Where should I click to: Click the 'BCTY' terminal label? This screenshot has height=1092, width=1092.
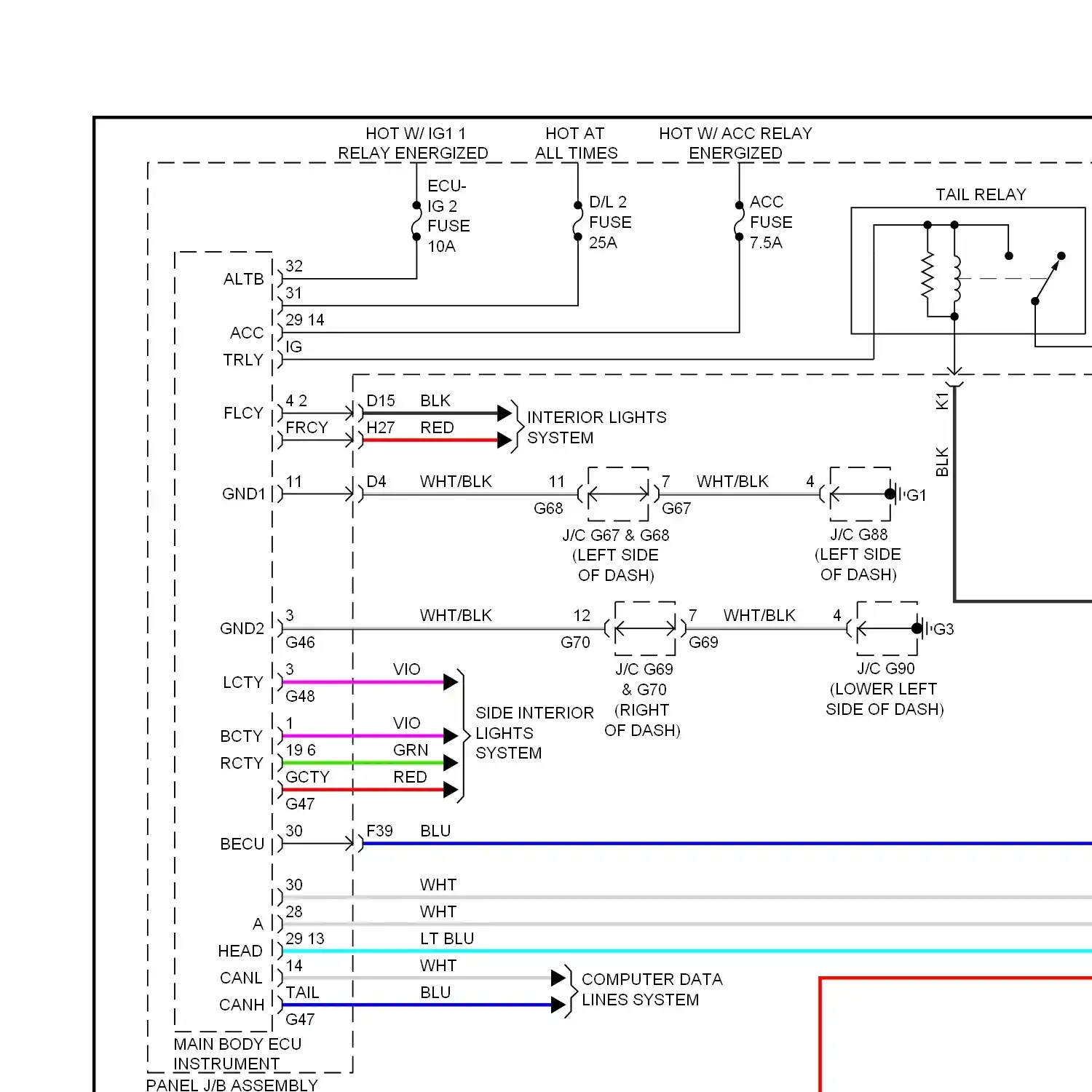tap(241, 737)
